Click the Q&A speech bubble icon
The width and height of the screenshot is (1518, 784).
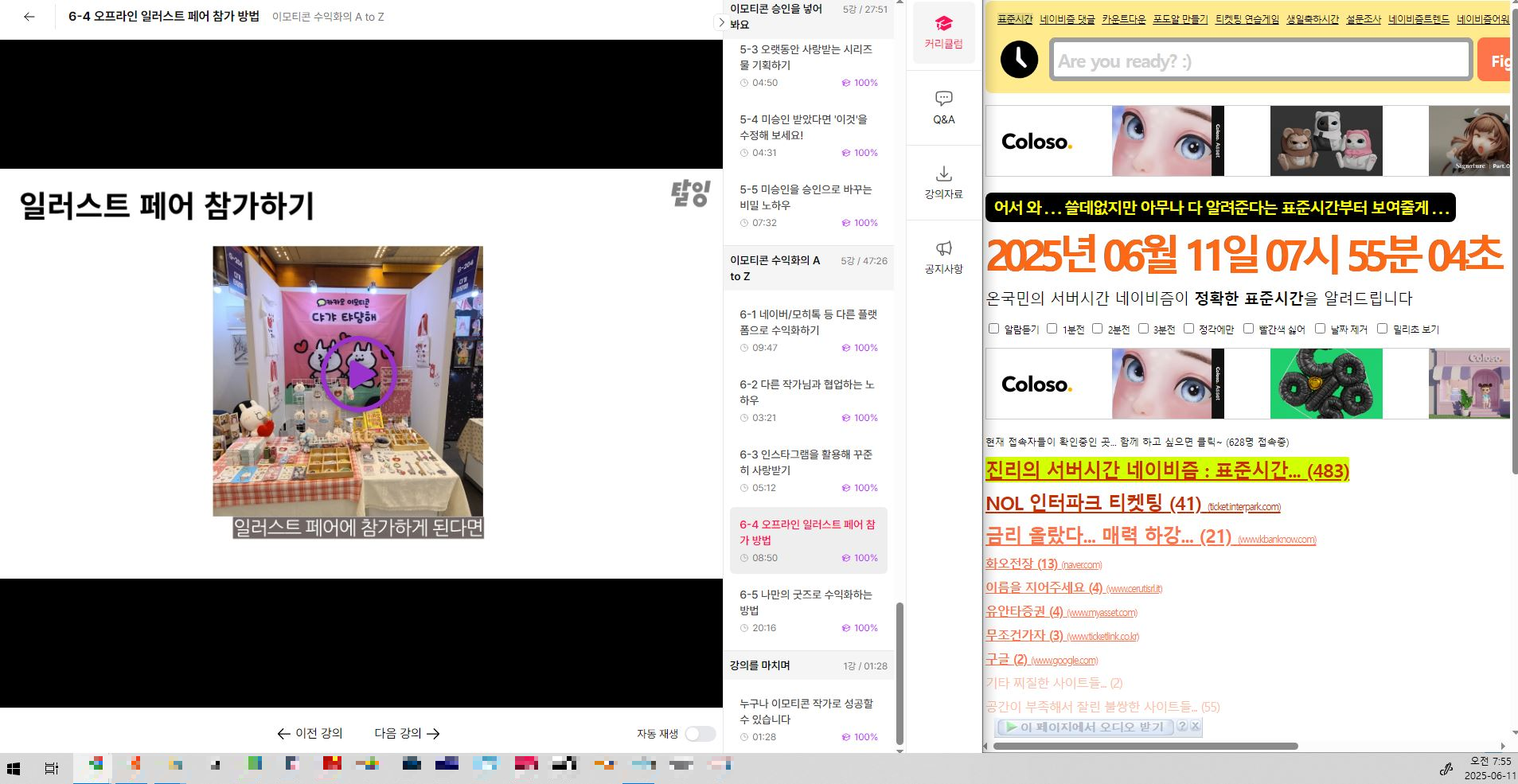pyautogui.click(x=943, y=98)
